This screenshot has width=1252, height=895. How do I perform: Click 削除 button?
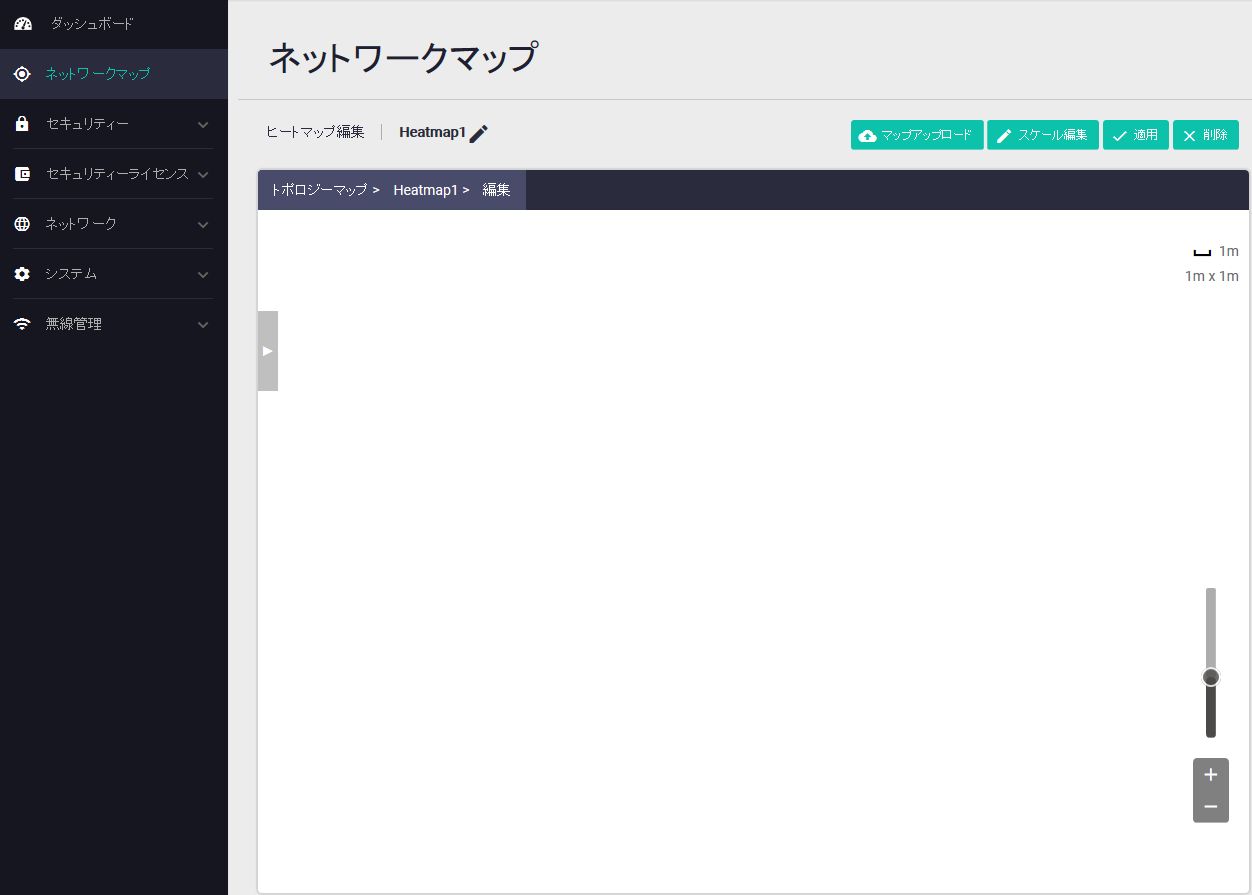(x=1206, y=135)
